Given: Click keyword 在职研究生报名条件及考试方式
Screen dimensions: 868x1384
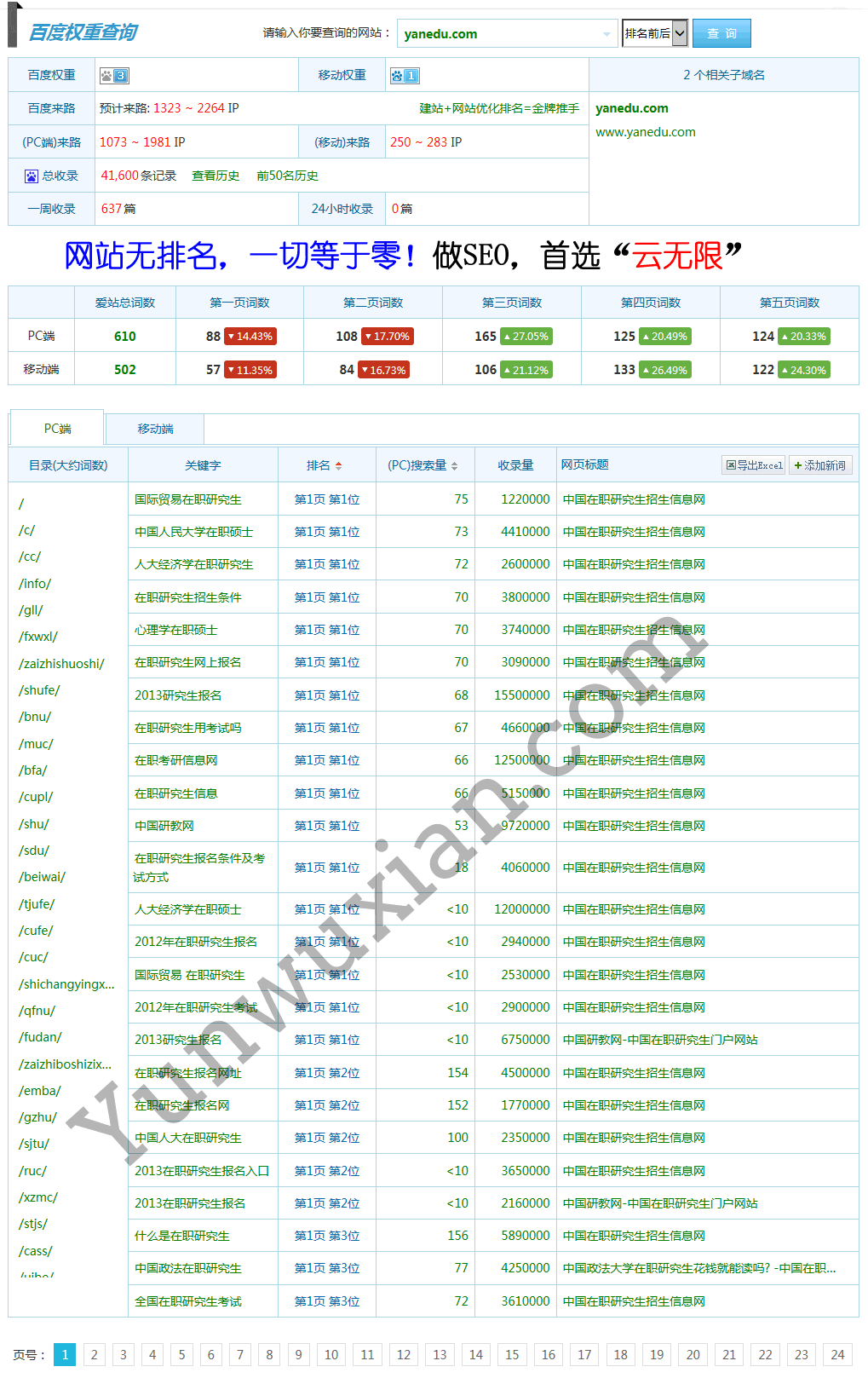Looking at the screenshot, I should point(199,868).
